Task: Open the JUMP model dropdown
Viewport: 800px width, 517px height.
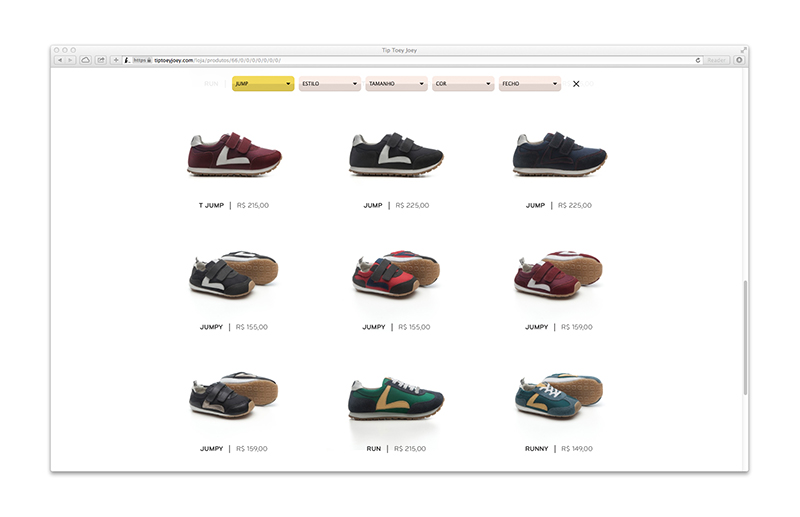Action: 263,84
